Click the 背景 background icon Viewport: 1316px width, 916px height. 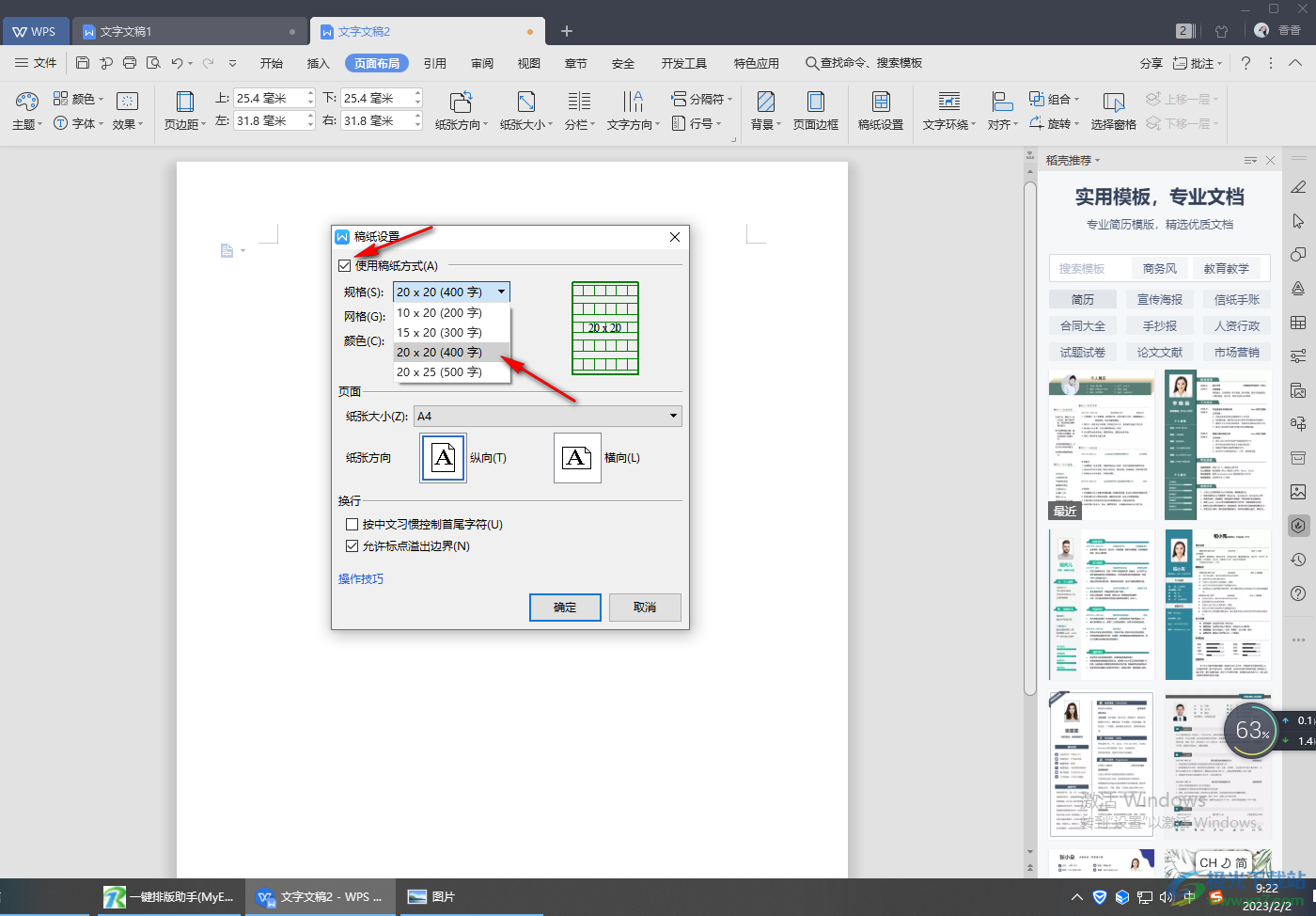click(x=766, y=102)
